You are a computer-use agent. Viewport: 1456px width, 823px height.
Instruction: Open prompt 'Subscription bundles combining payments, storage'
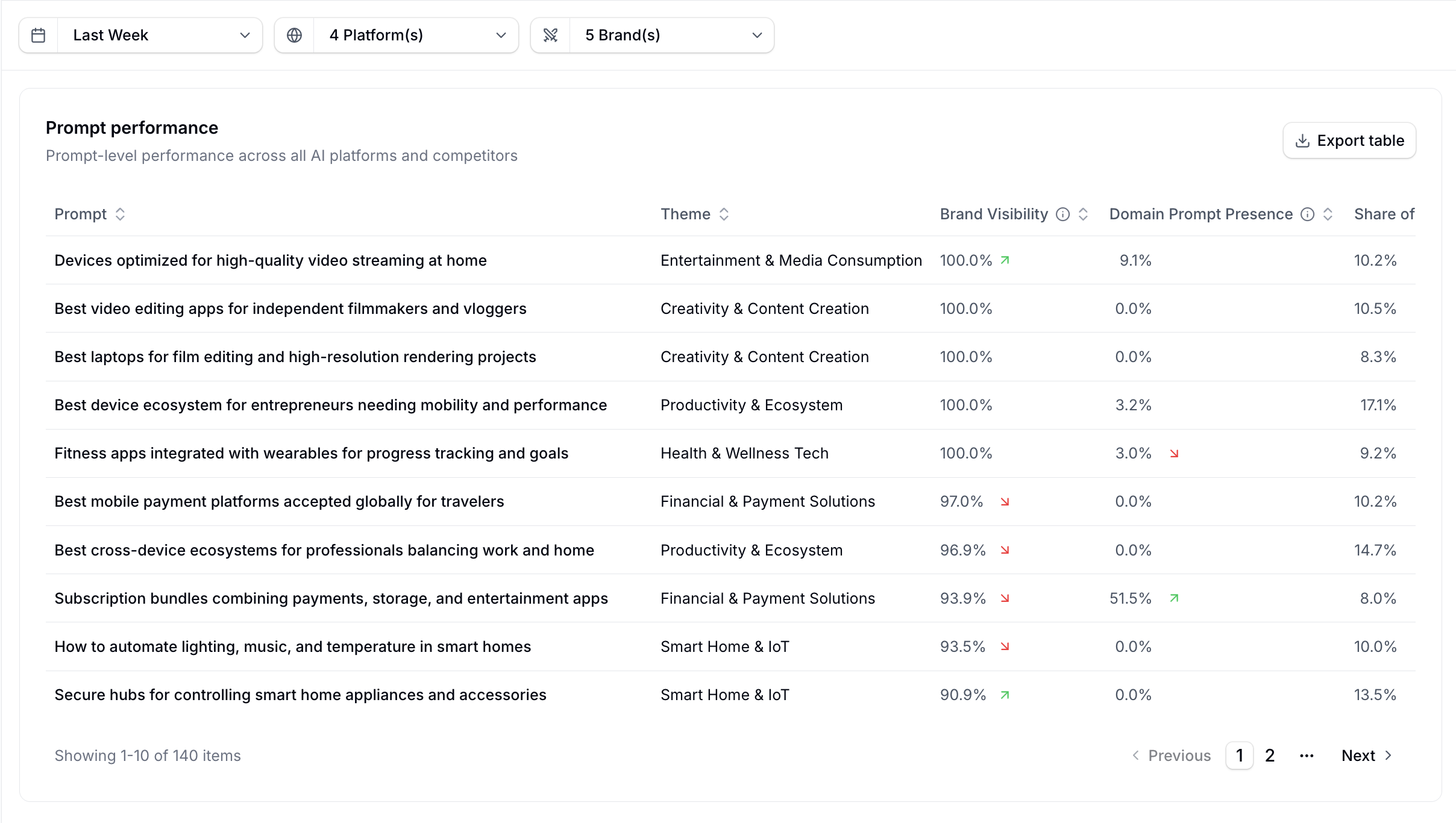click(331, 598)
